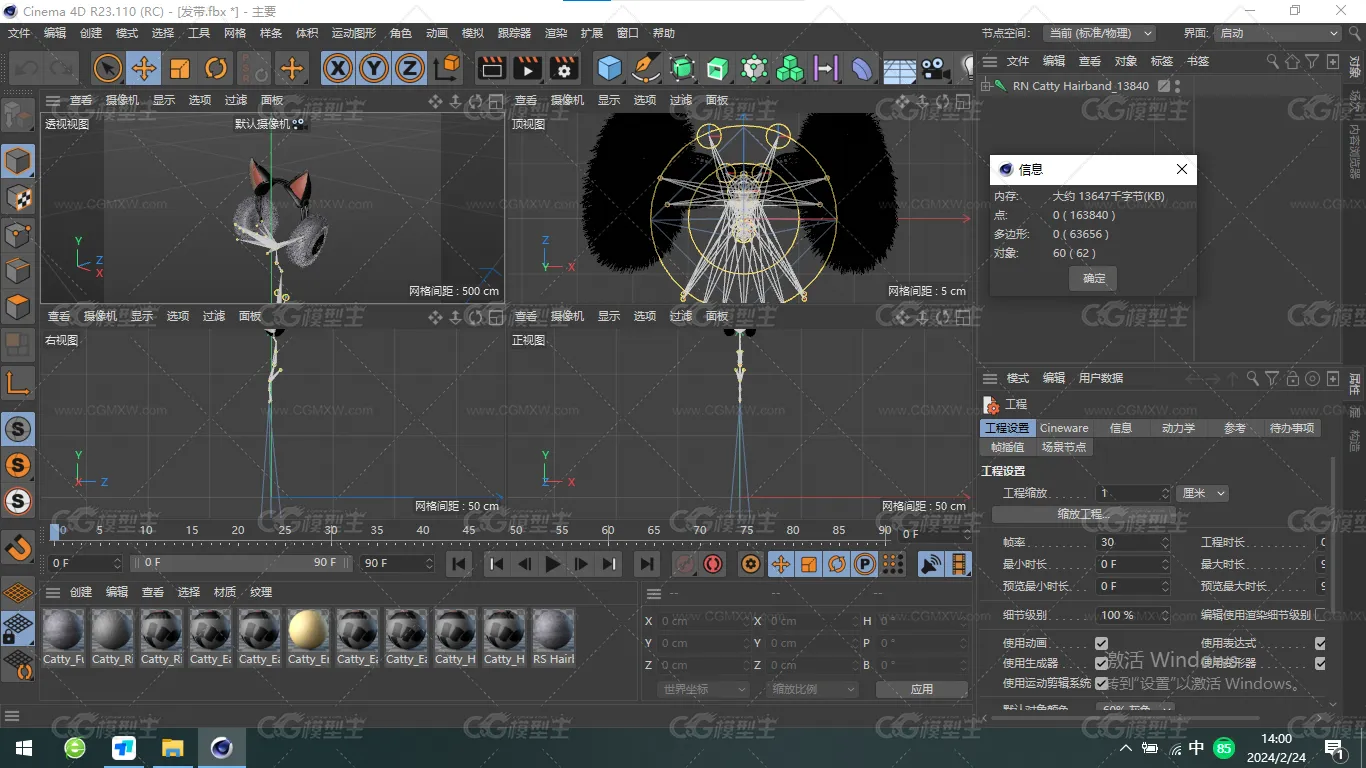Viewport: 1366px width, 768px height.
Task: Open the 缩放比例 dropdown
Action: point(812,689)
